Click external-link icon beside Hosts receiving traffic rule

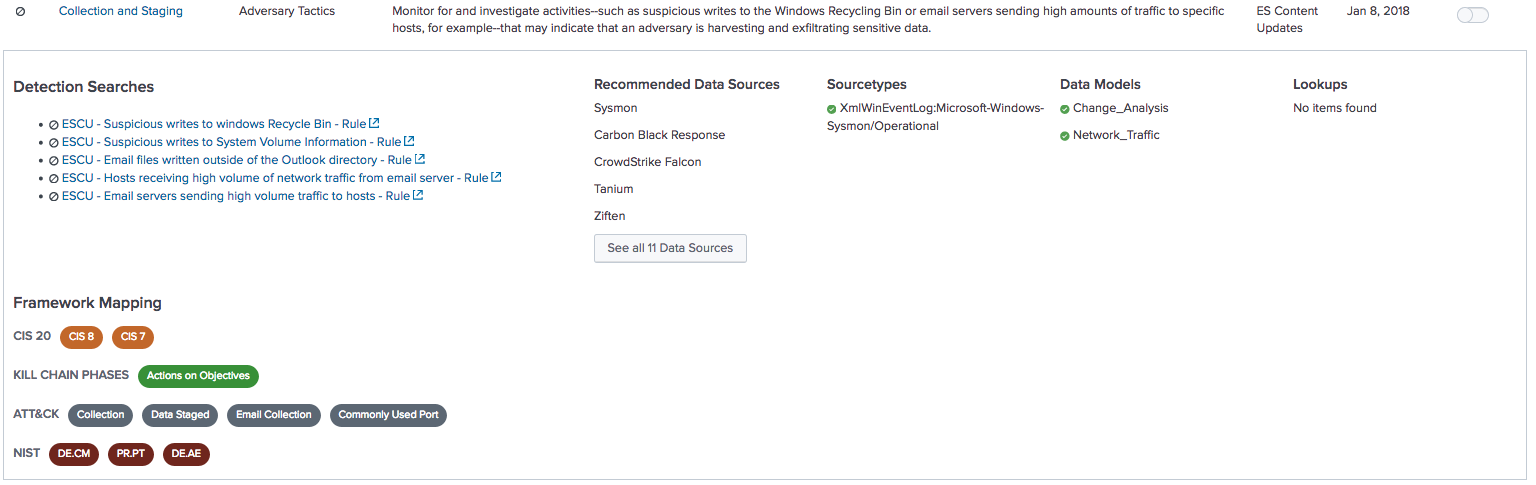(496, 178)
